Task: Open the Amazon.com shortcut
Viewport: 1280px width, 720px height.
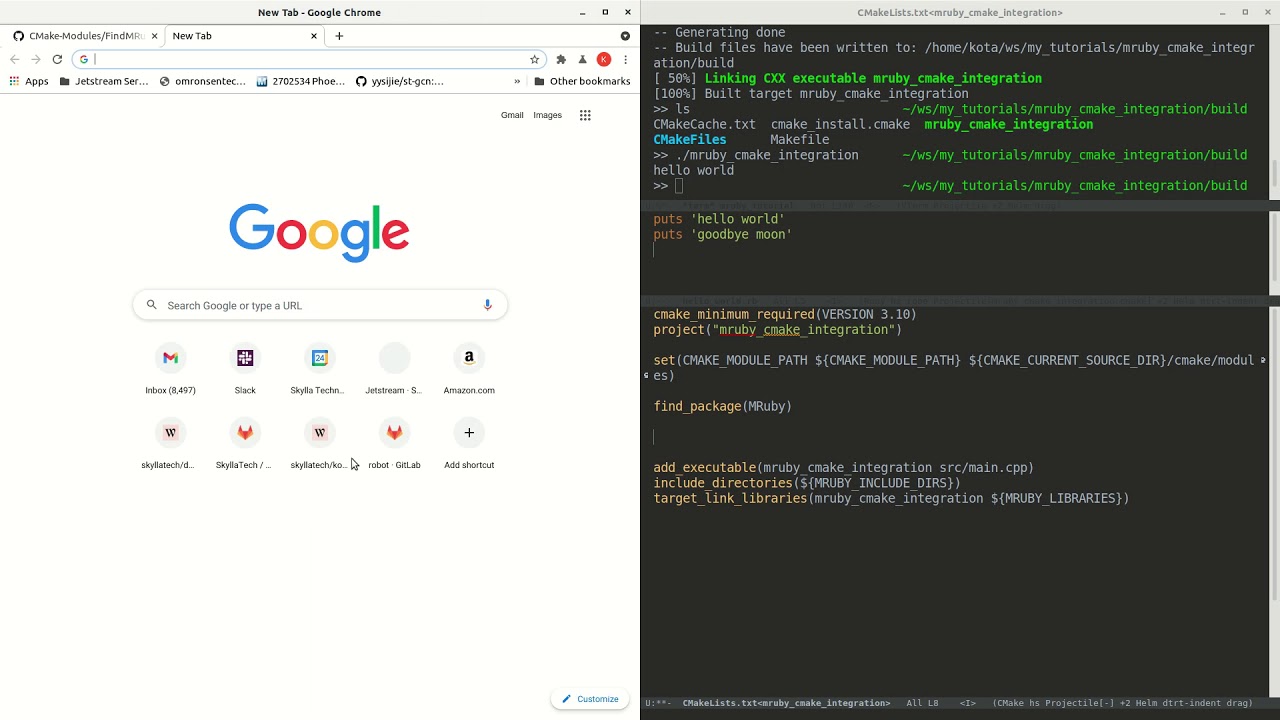Action: 469,369
